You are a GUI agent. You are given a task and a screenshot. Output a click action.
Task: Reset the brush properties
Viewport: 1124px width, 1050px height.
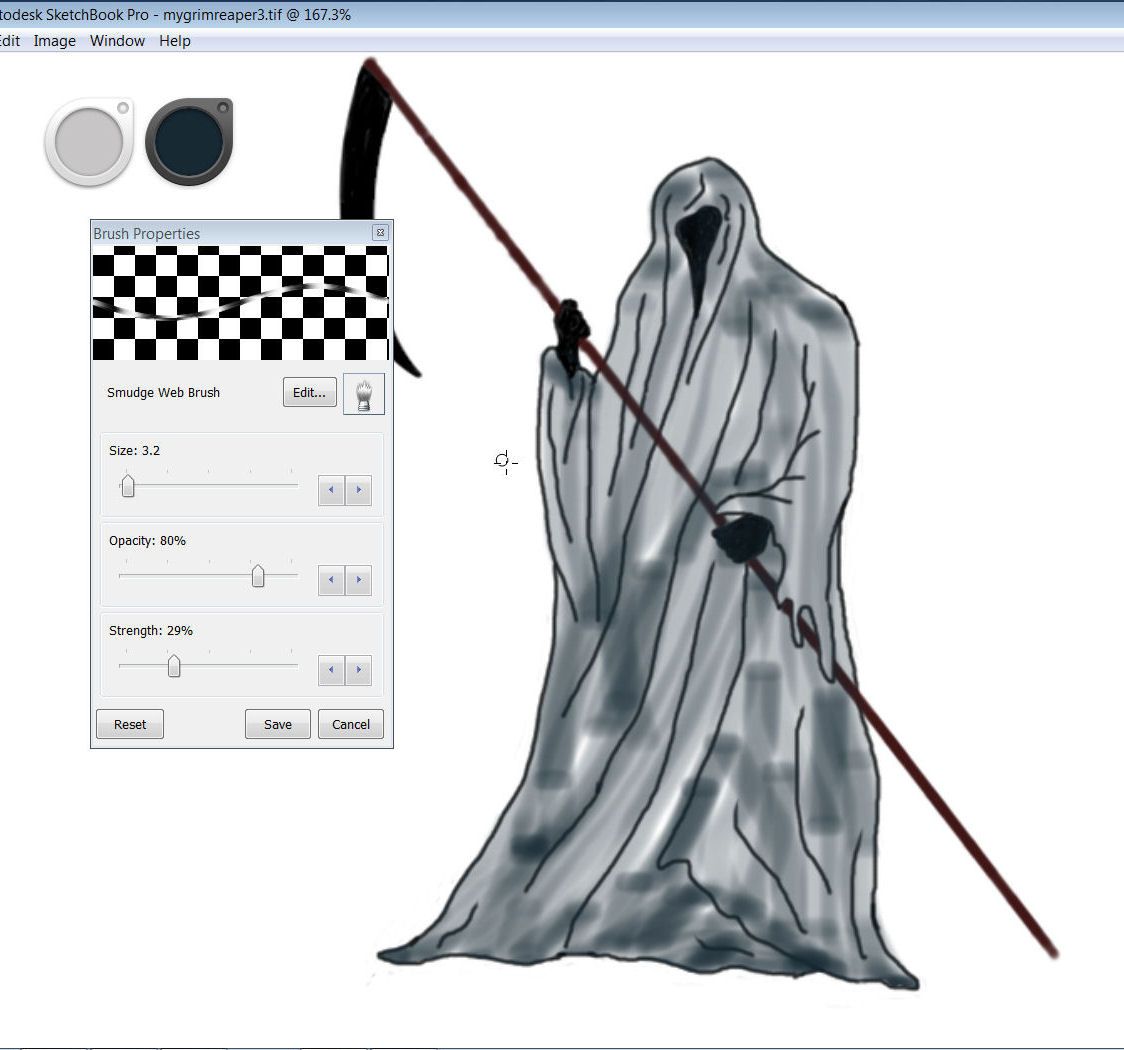[x=129, y=724]
